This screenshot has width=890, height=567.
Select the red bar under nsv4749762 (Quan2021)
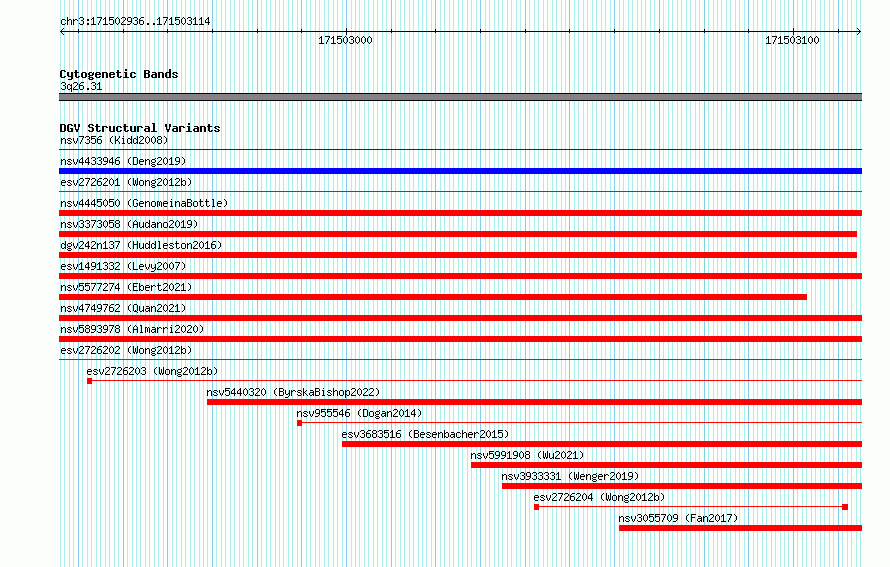click(460, 318)
